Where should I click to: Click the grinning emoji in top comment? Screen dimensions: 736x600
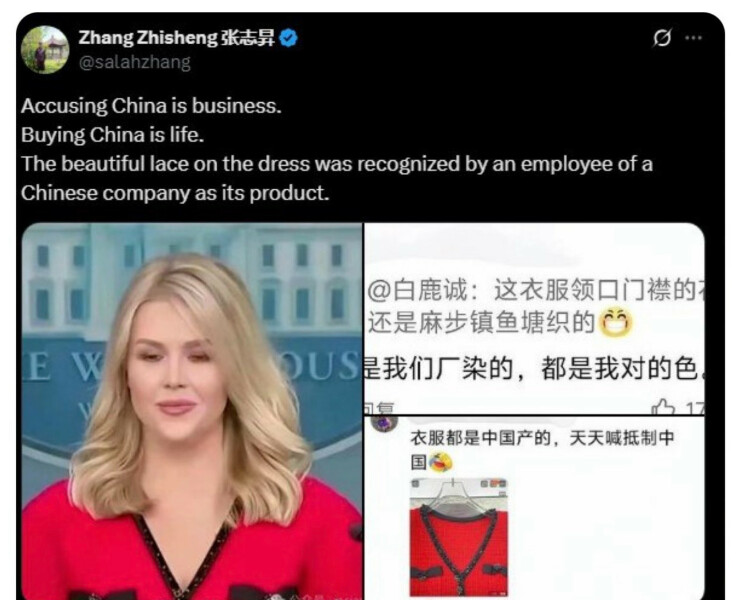pos(616,323)
